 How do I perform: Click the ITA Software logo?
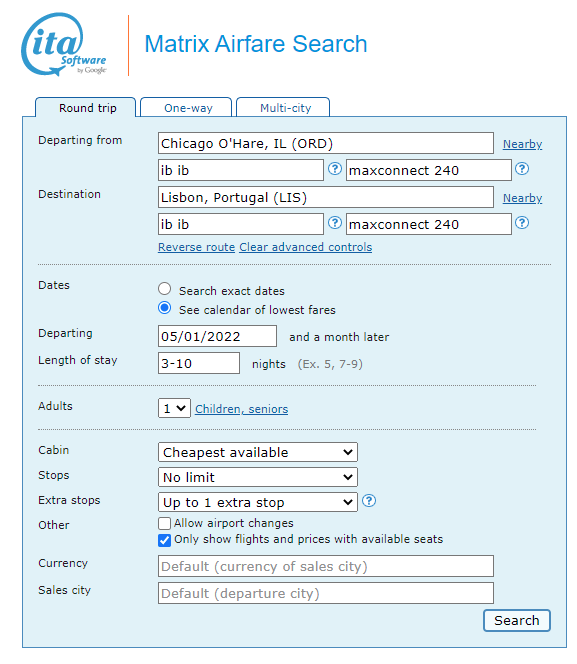coord(63,44)
